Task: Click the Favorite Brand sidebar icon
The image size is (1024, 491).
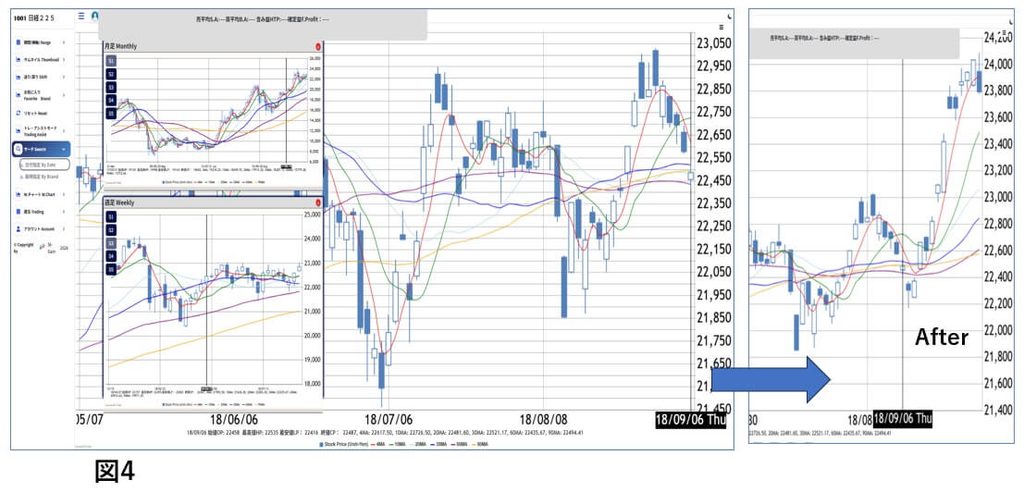Action: (18, 95)
